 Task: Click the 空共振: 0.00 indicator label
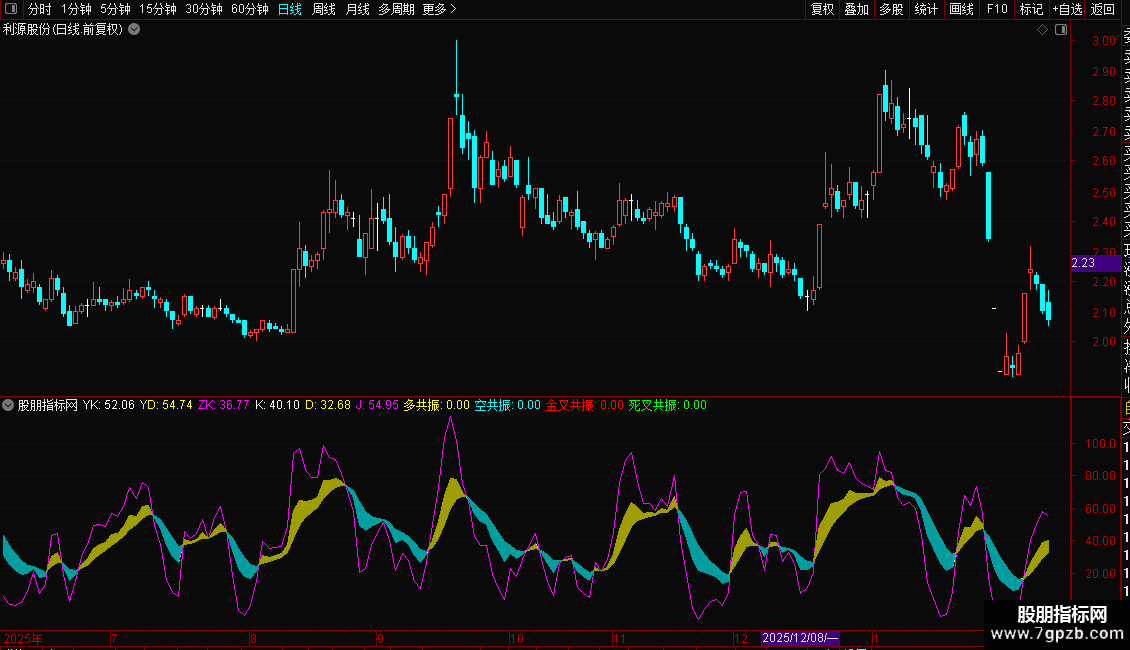tap(507, 405)
